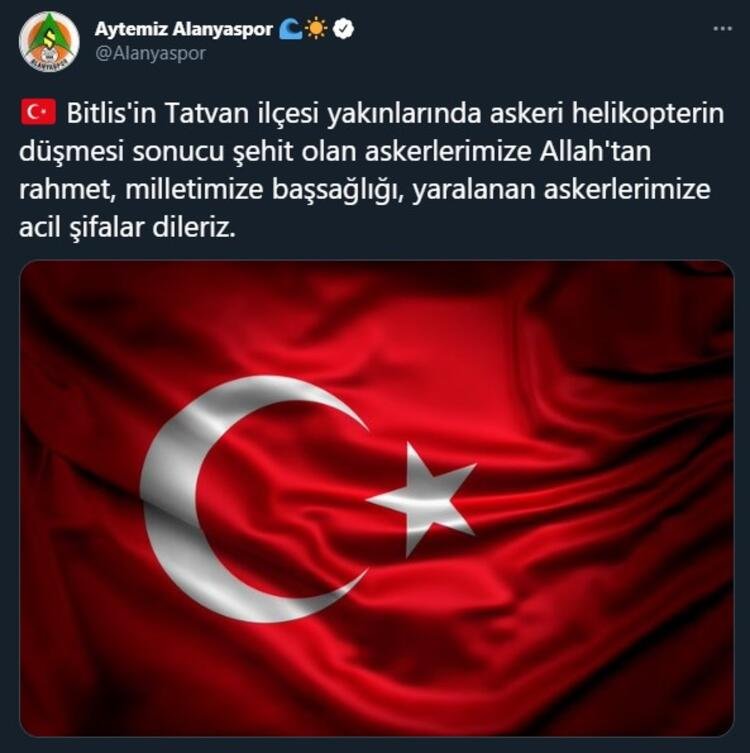Open the three-dot more options menu
The width and height of the screenshot is (750, 753).
pyautogui.click(x=722, y=29)
